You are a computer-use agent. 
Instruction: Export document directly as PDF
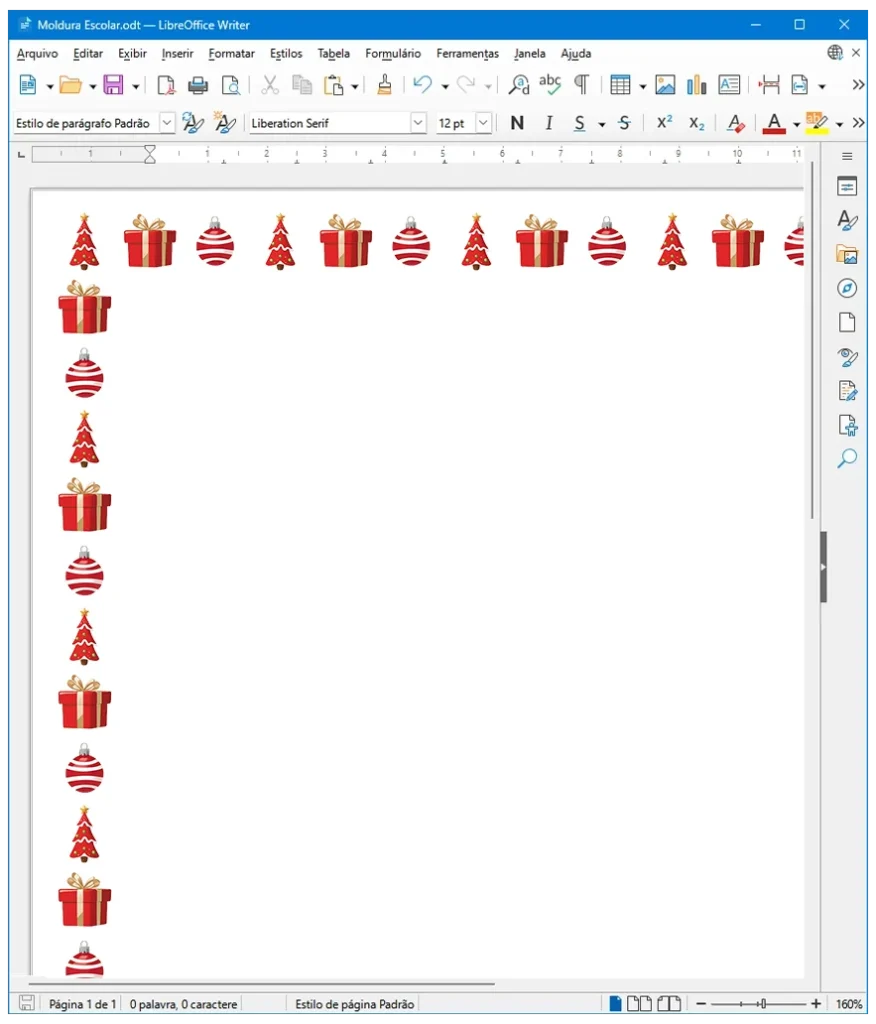click(x=166, y=86)
